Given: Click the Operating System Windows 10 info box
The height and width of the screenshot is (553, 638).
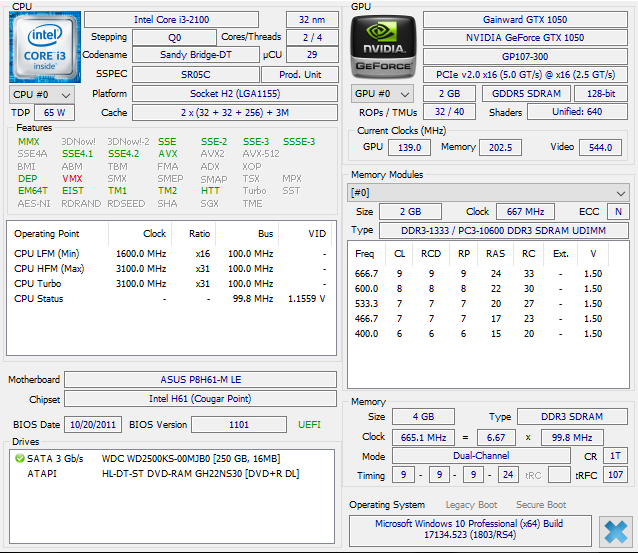Looking at the screenshot, I should pos(468,530).
